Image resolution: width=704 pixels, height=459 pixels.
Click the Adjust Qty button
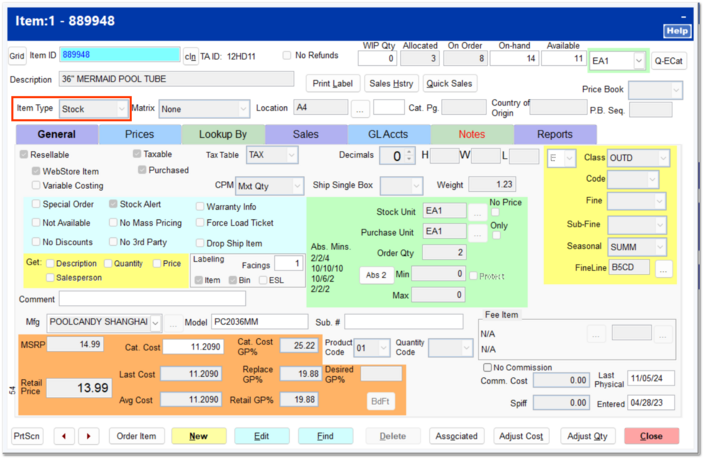coord(588,436)
